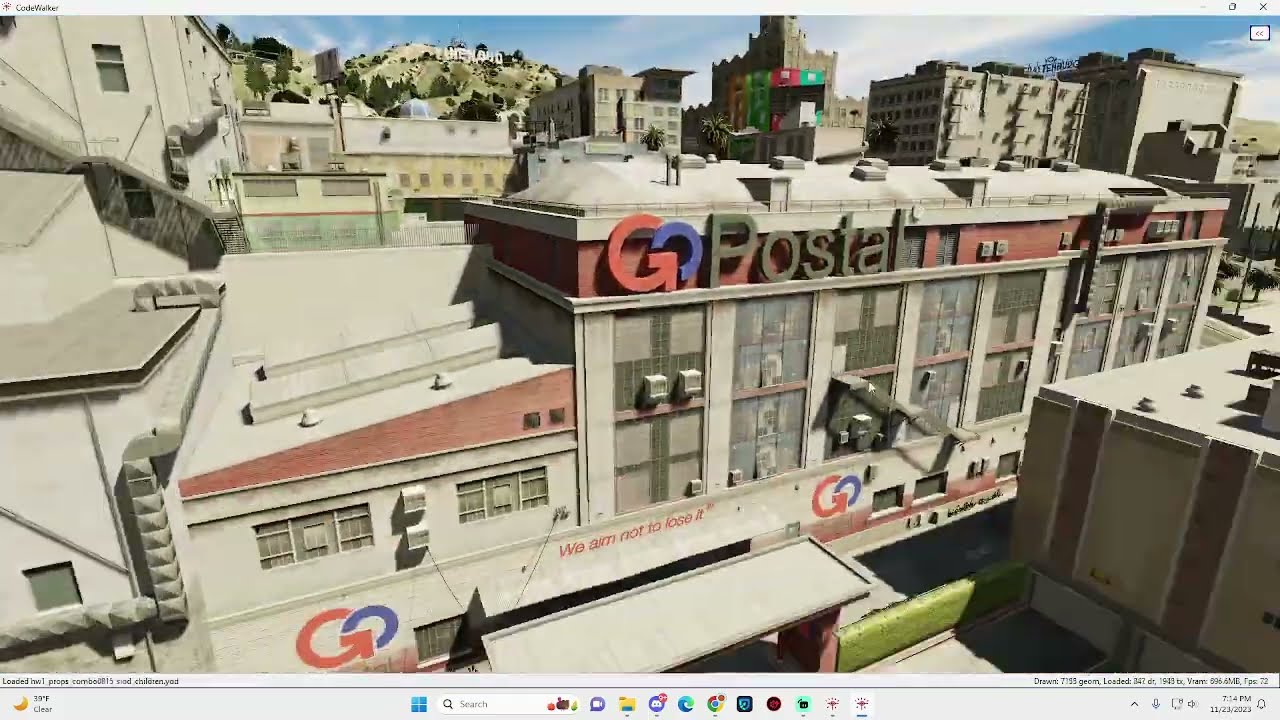Screen dimensions: 1280x720
Task: Open the weather widget in the taskbar
Action: point(32,704)
